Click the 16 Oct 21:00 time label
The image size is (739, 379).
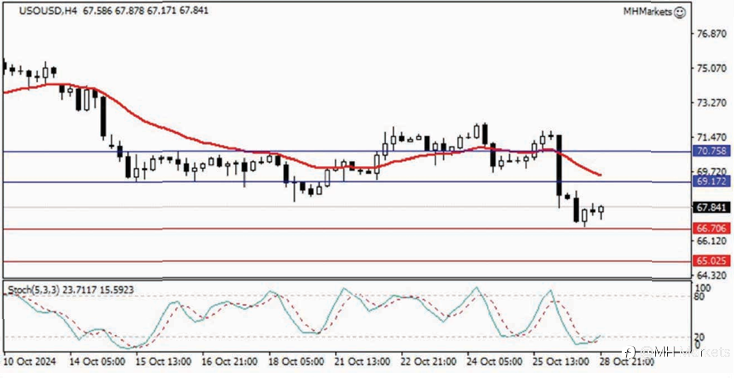tap(230, 362)
